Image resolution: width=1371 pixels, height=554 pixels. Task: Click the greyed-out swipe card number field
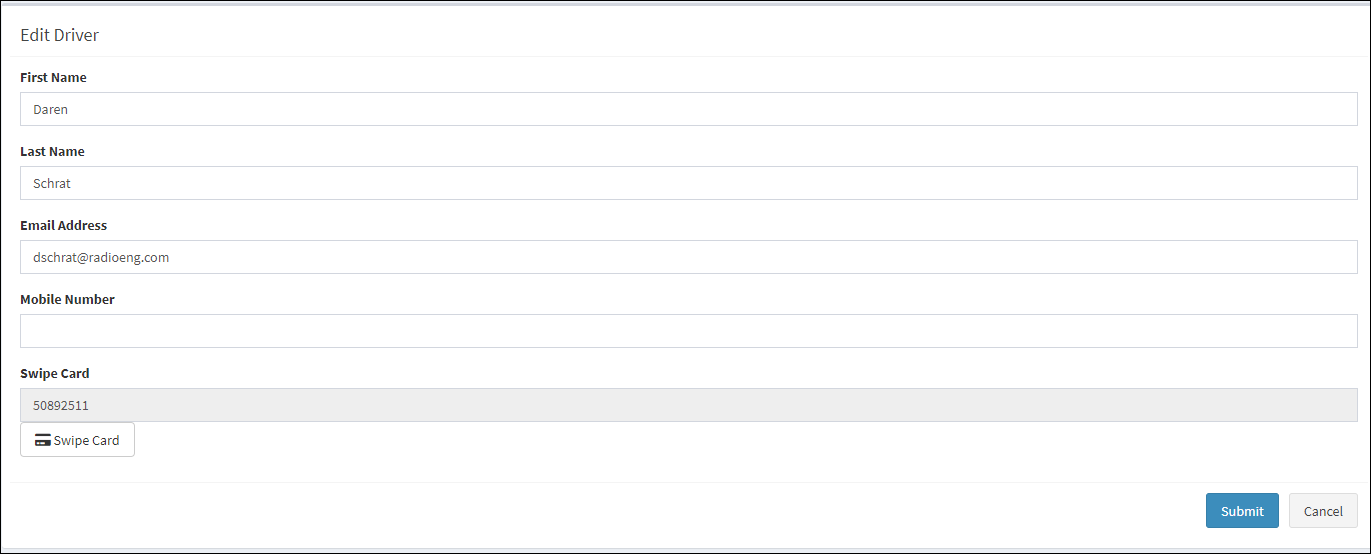[x=688, y=405]
